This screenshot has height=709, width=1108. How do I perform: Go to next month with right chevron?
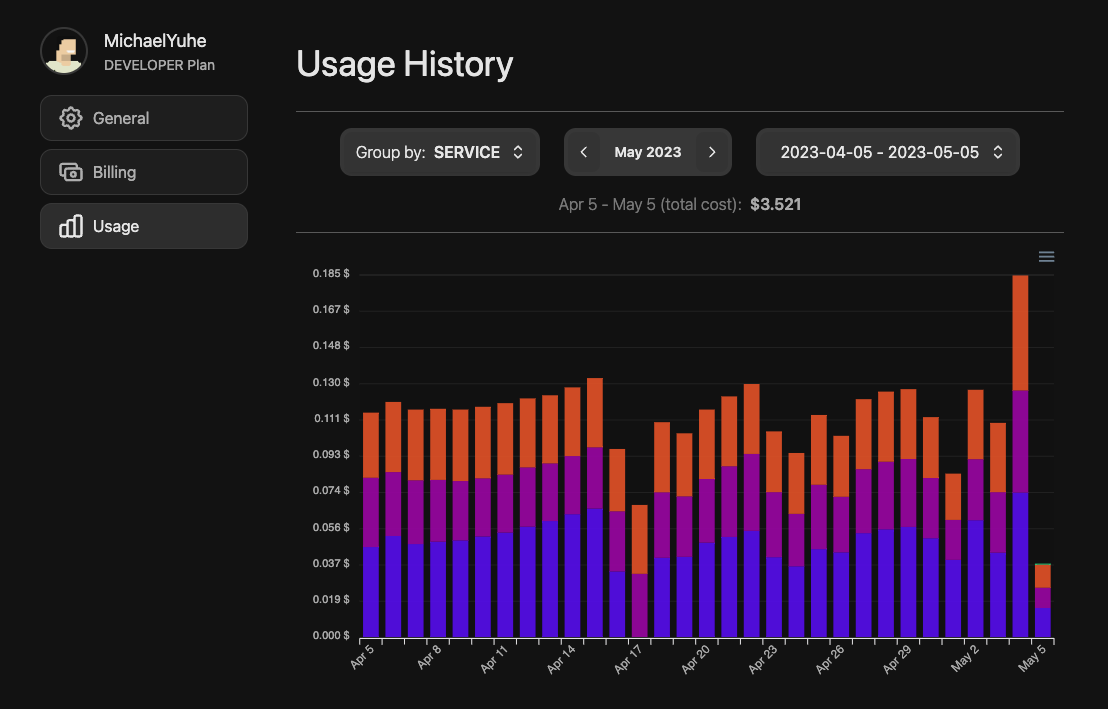[712, 152]
